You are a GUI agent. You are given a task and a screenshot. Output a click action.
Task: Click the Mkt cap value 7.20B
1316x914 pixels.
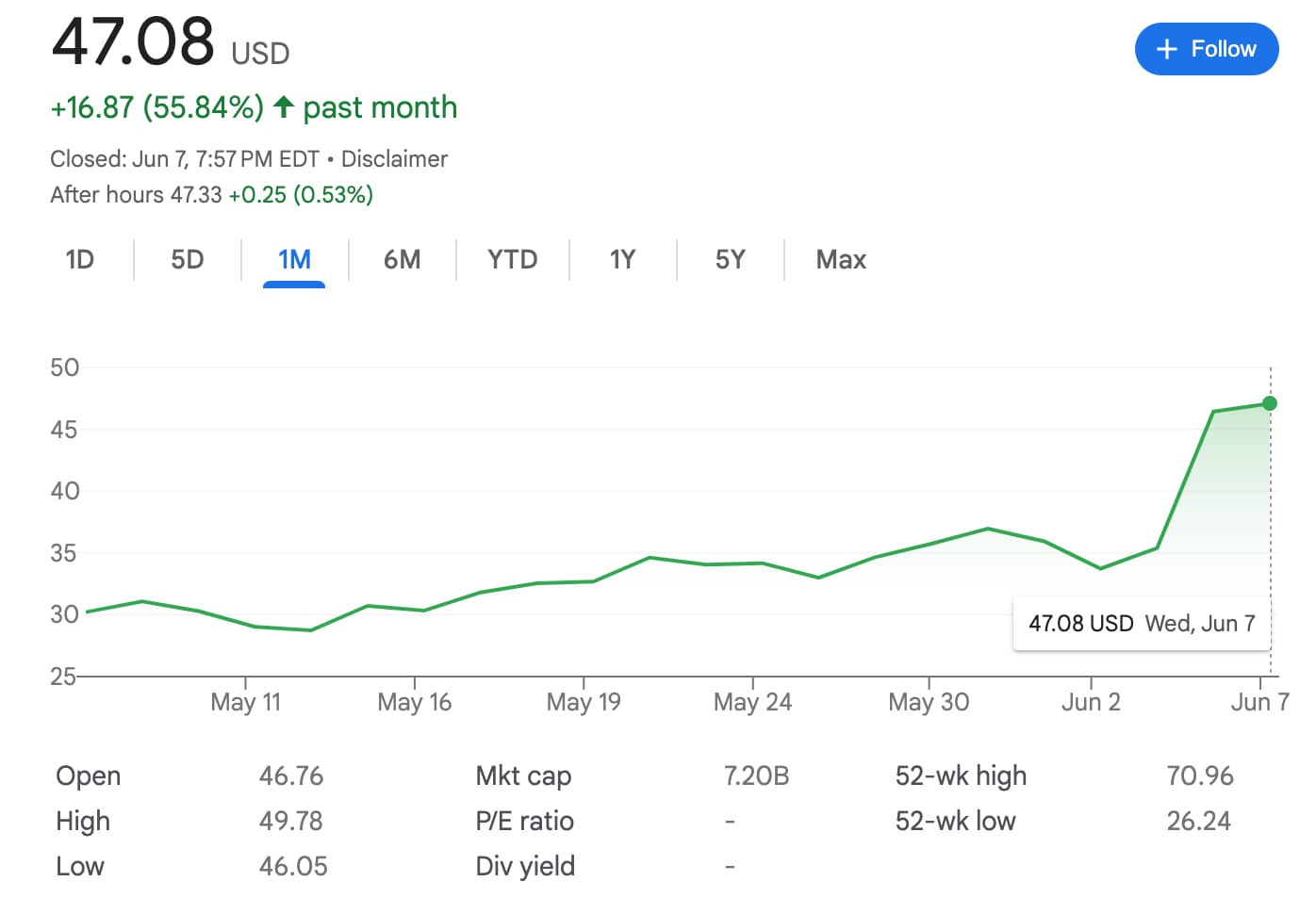[x=756, y=775]
